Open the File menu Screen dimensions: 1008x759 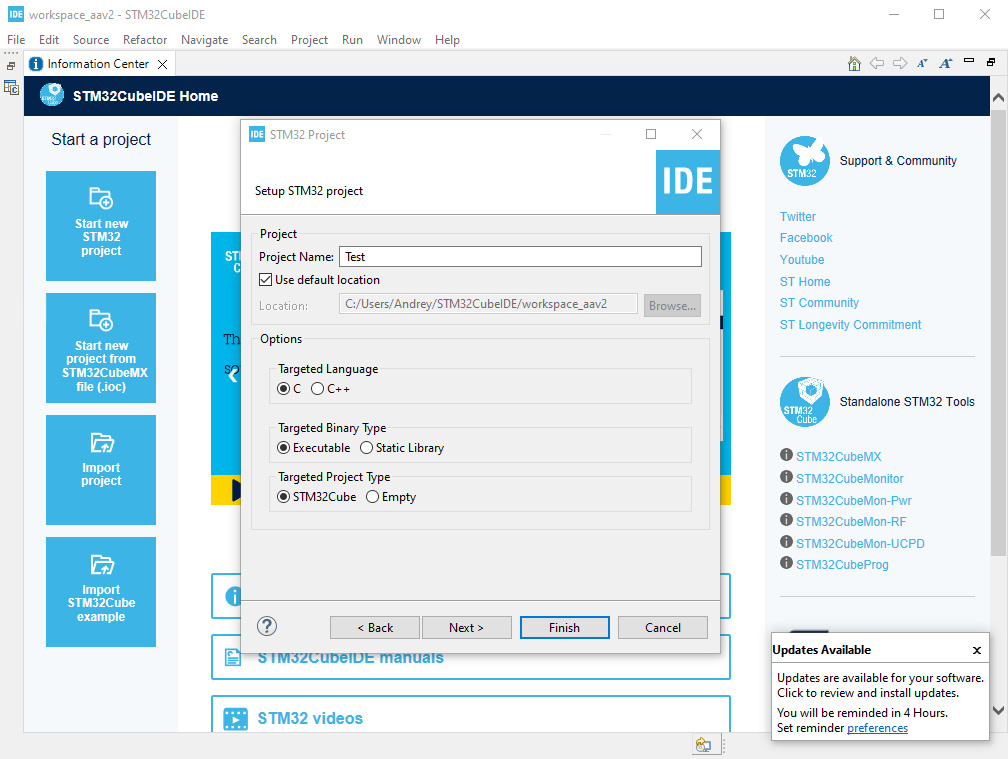[16, 40]
